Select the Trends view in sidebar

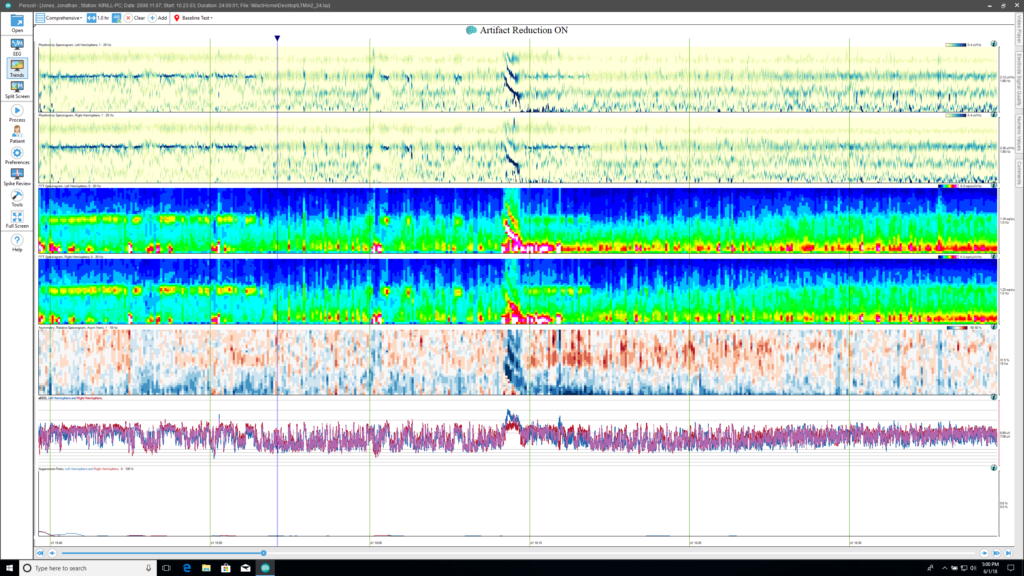click(17, 68)
